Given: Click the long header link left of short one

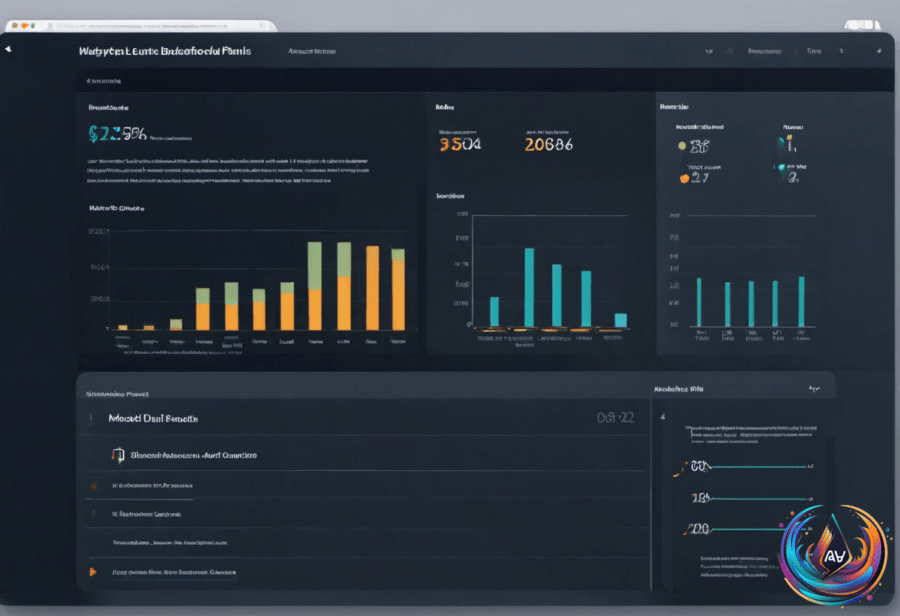Looking at the screenshot, I should [764, 51].
